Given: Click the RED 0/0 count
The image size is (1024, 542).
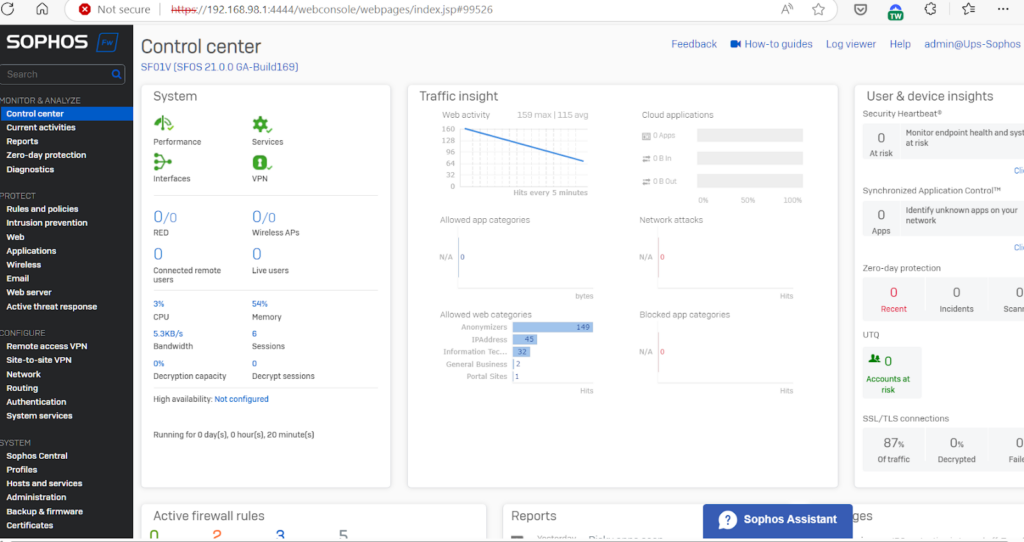Looking at the screenshot, I should click(x=165, y=216).
